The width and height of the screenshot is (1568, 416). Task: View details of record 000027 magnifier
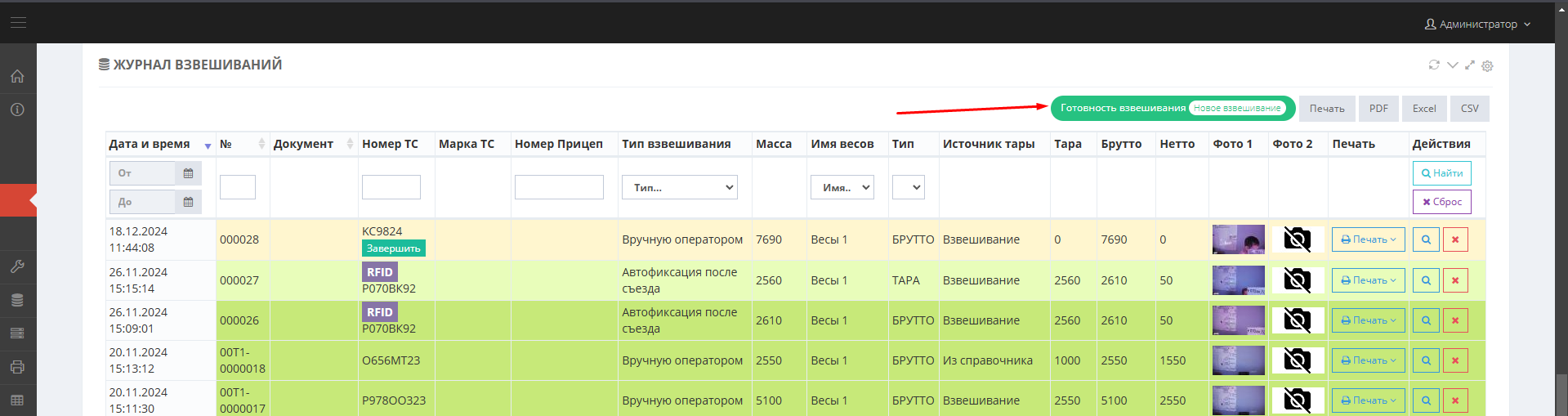[x=1426, y=280]
